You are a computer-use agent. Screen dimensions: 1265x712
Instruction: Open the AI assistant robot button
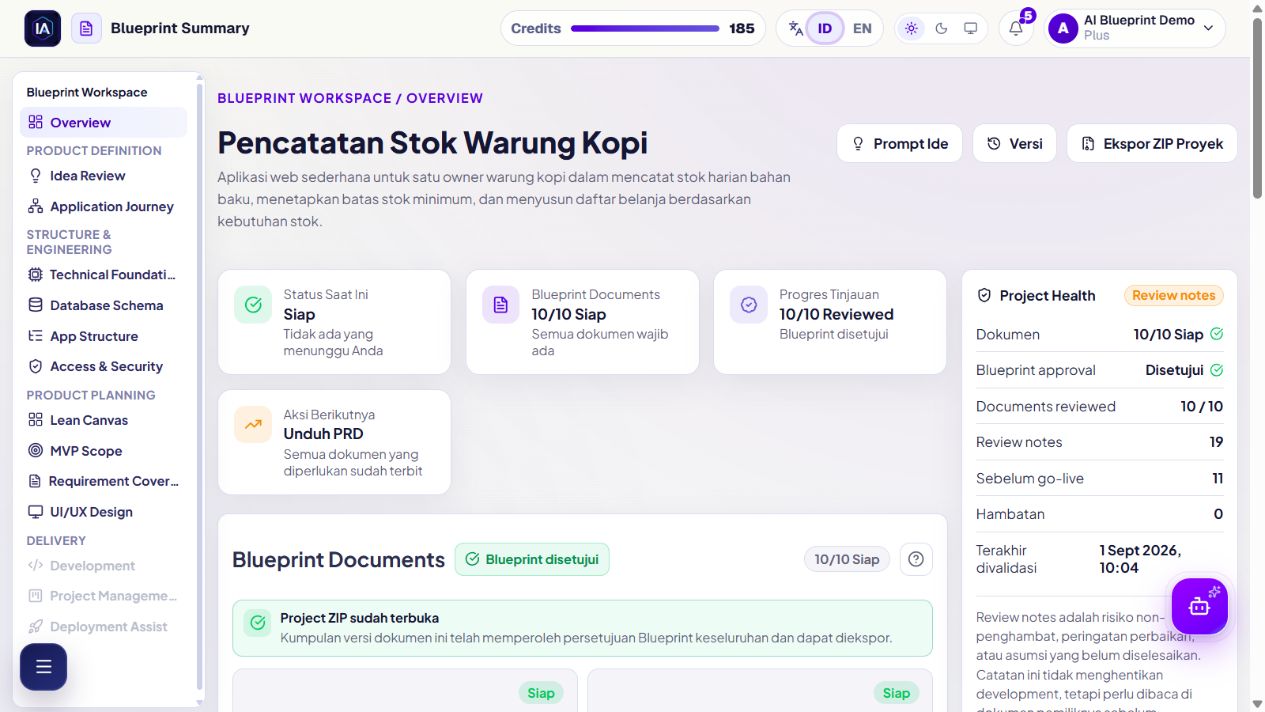[1199, 605]
